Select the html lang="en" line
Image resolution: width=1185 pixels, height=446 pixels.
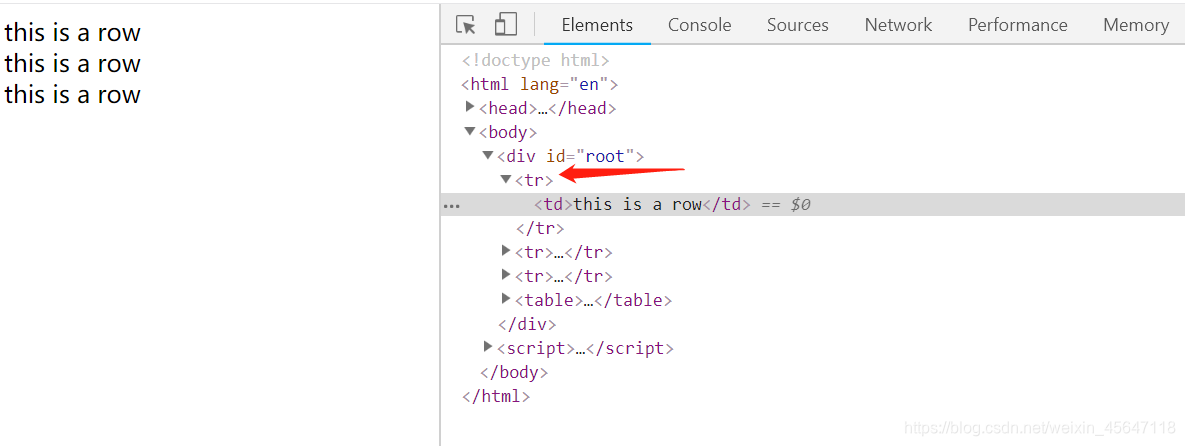(540, 84)
